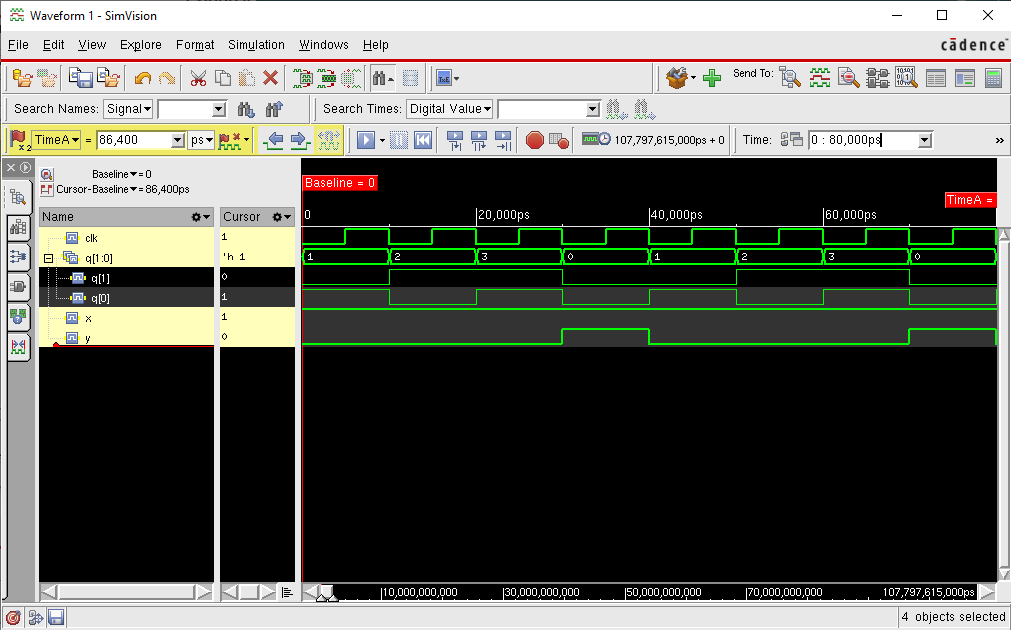This screenshot has height=630, width=1011.
Task: Open the TimeA cursor dropdown
Action: (55, 141)
